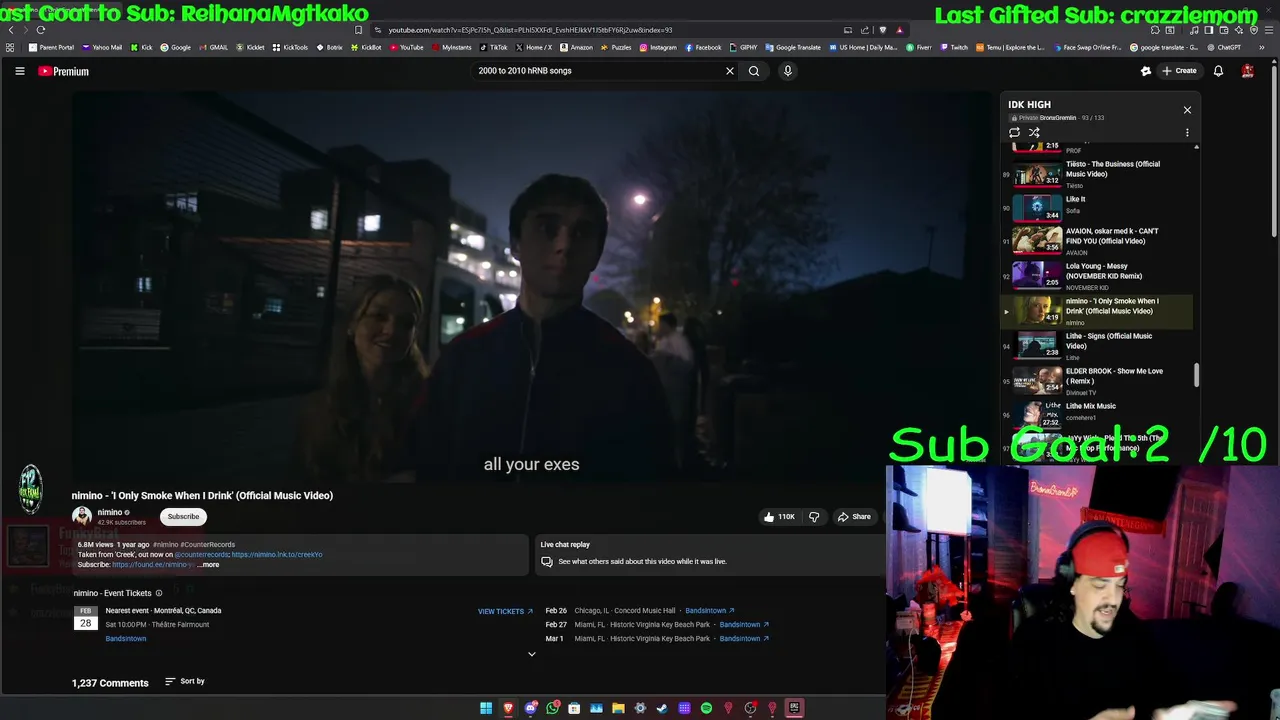
Task: Close the IDK HIGH playlist panel
Action: pyautogui.click(x=1187, y=110)
